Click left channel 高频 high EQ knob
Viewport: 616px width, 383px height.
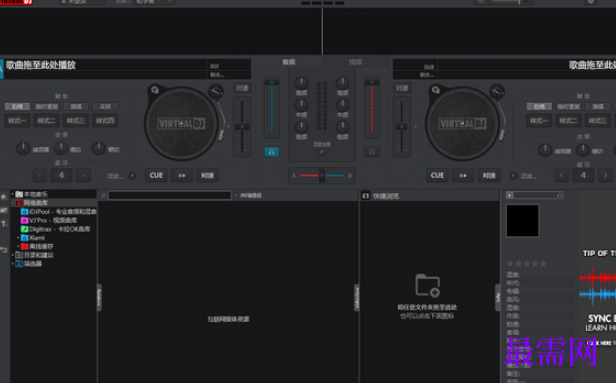point(301,83)
